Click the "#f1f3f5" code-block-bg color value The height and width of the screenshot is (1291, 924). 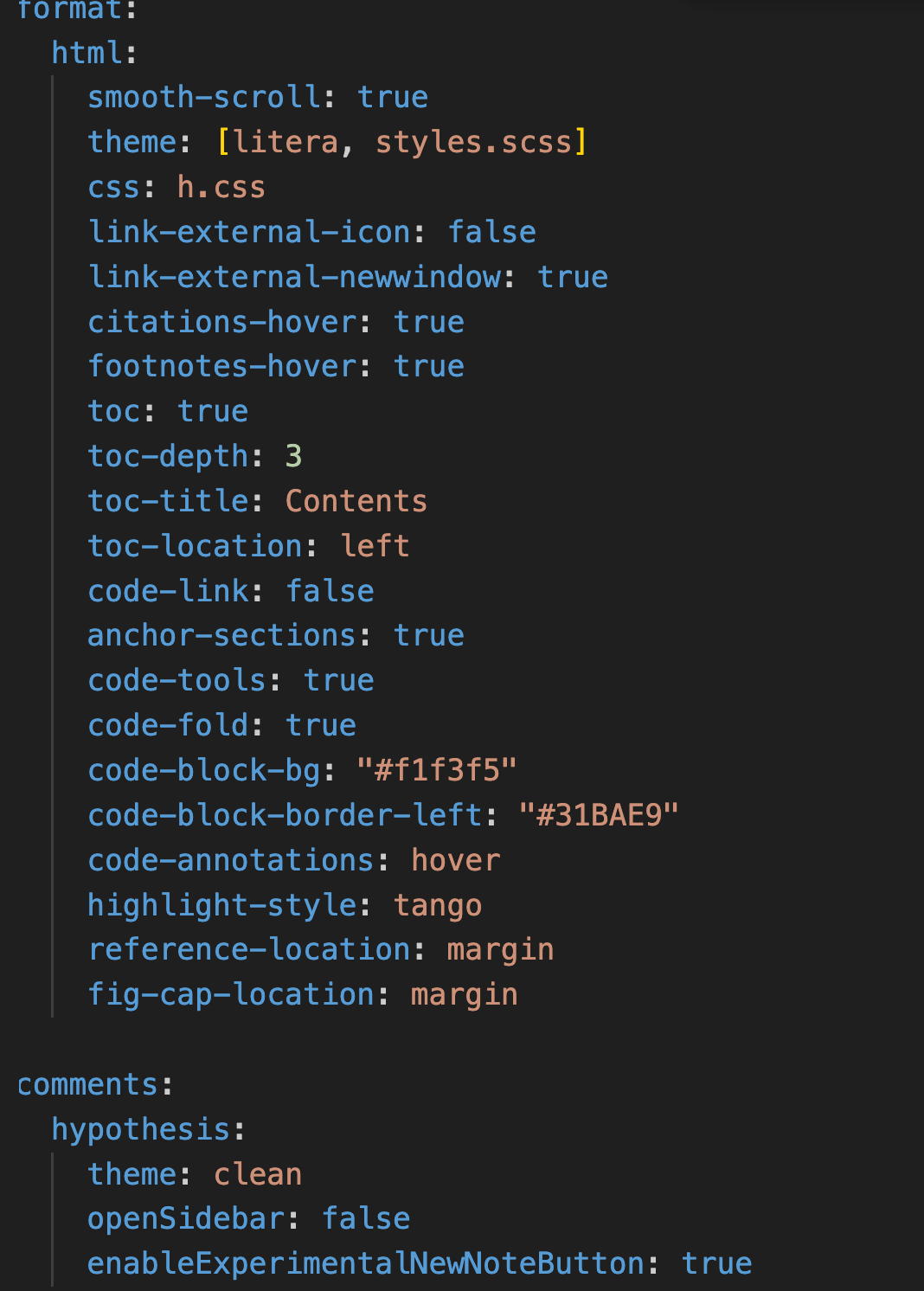437,770
